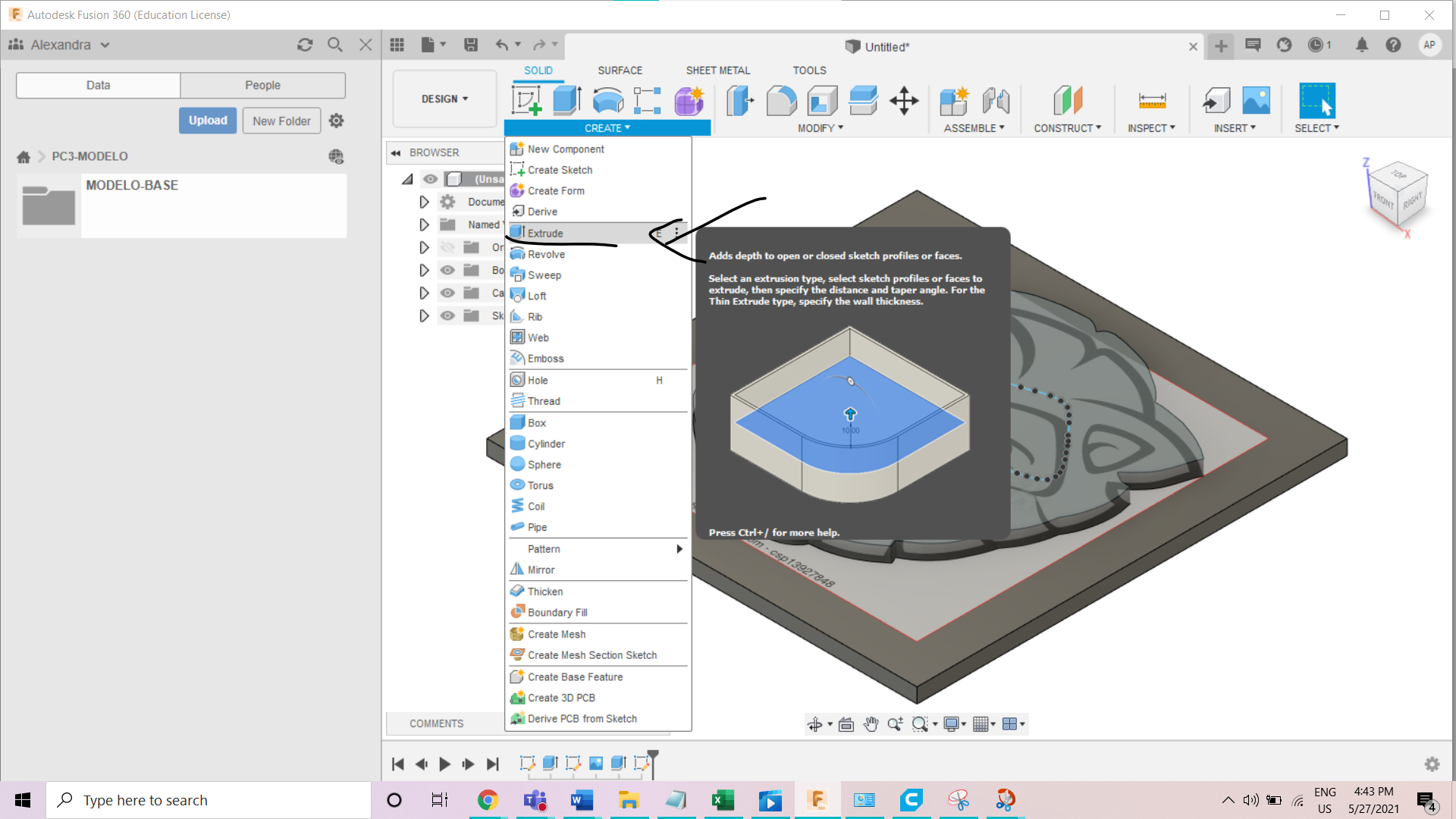Toggle visibility of the Bodies folder

pyautogui.click(x=447, y=270)
